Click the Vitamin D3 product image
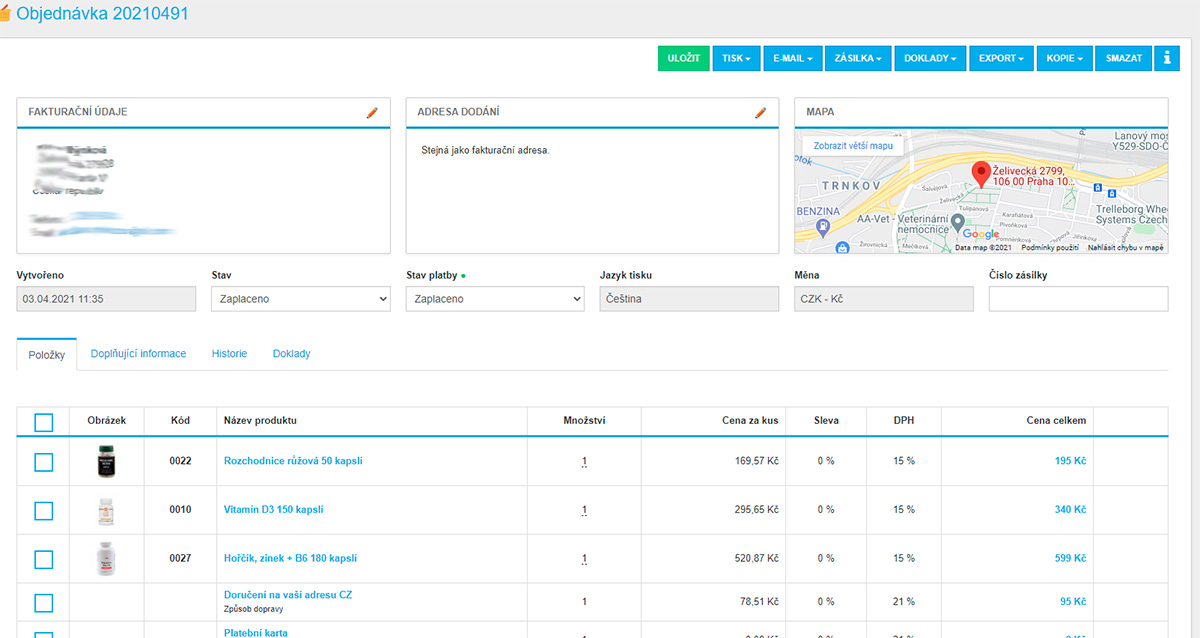 click(106, 510)
